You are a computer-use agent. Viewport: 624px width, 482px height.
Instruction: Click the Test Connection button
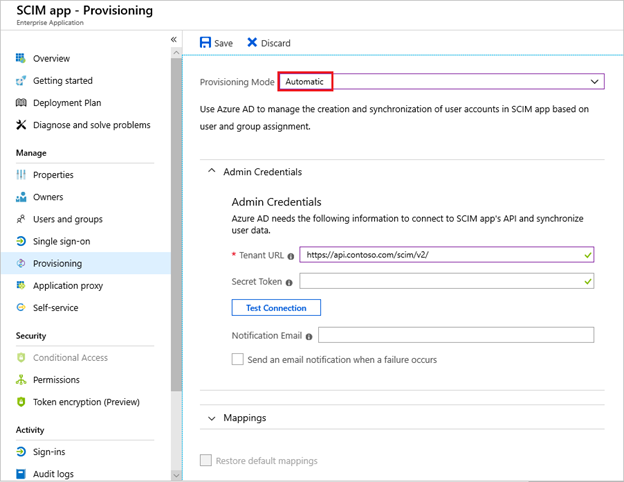[276, 308]
